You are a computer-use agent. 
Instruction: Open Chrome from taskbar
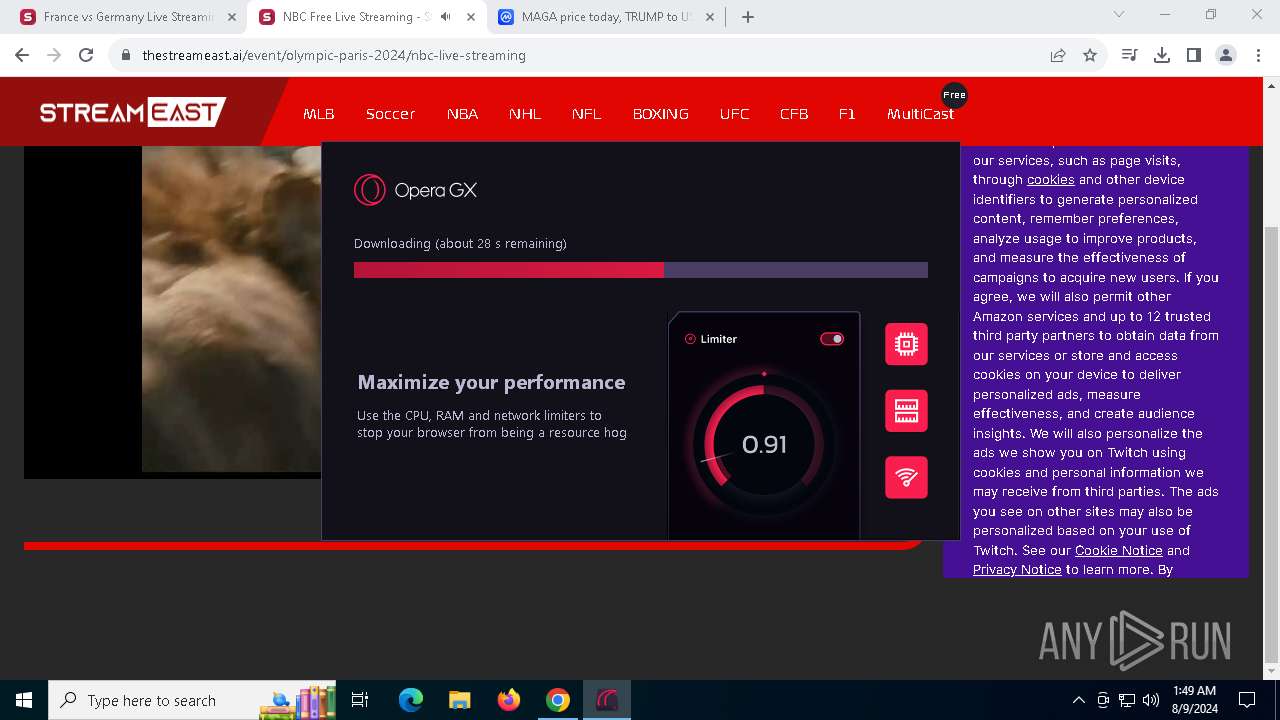tap(557, 700)
